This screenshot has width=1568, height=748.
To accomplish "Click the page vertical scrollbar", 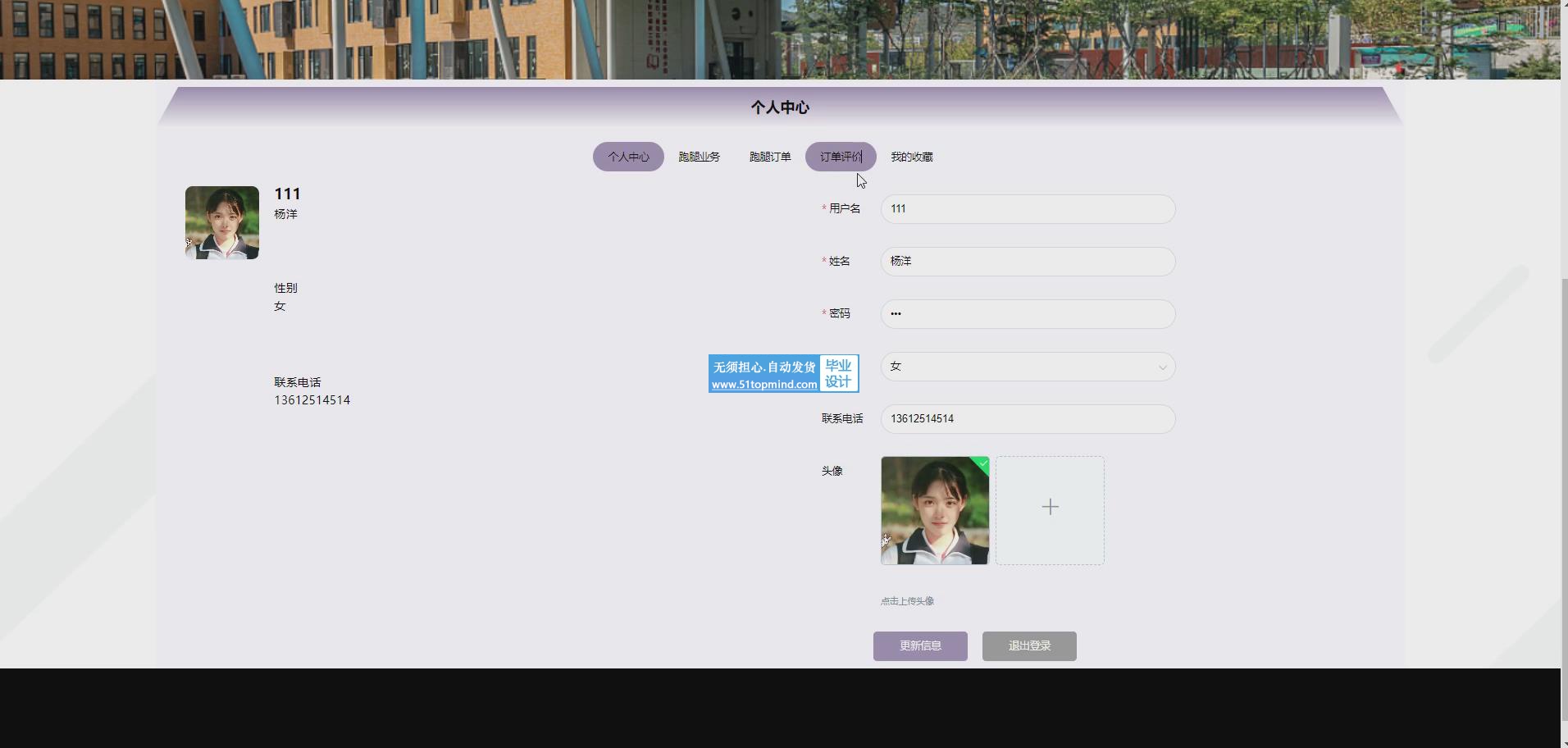I will point(1563,492).
